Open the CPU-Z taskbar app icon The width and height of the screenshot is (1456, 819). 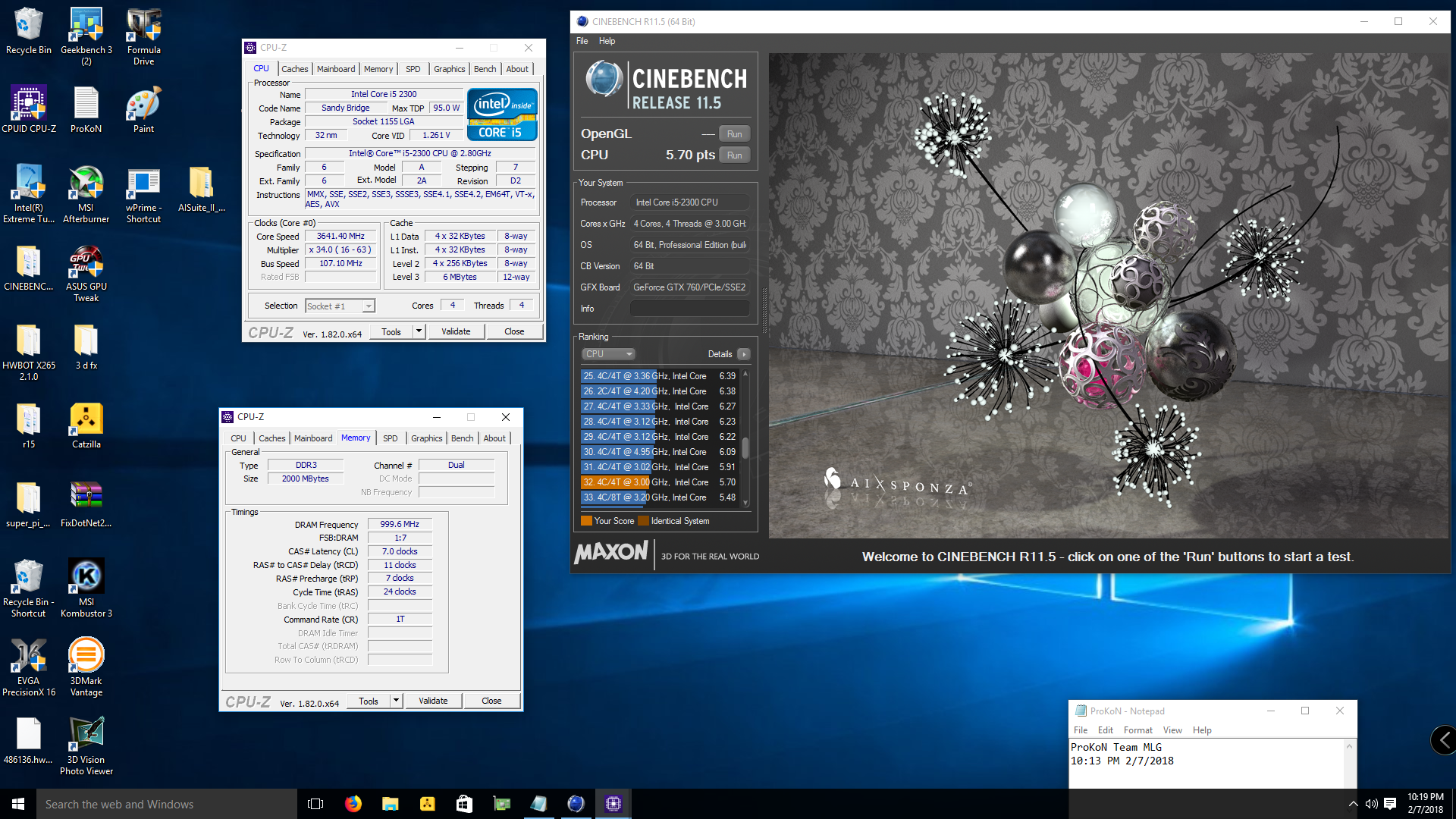coord(613,804)
